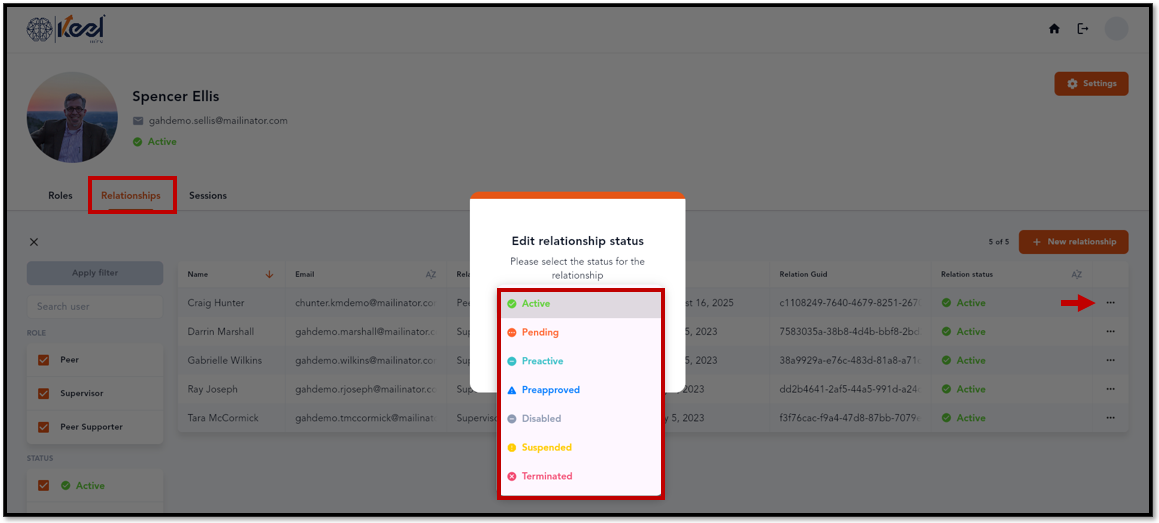Toggle the Supervisor role checkbox
The height and width of the screenshot is (523, 1159).
tap(44, 393)
